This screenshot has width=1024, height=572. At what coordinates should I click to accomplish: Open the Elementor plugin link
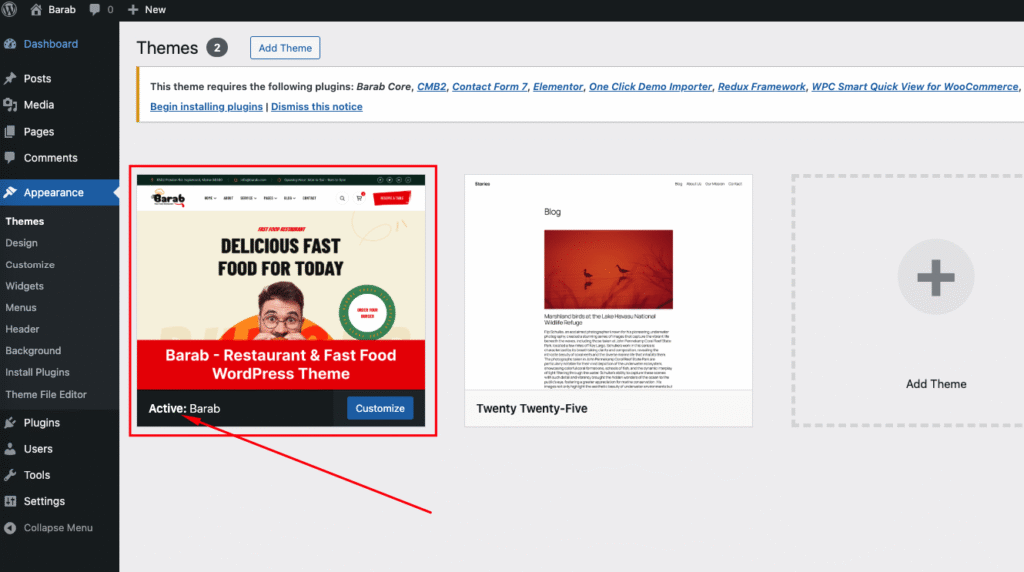pyautogui.click(x=558, y=86)
